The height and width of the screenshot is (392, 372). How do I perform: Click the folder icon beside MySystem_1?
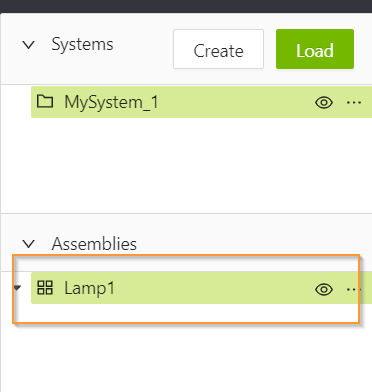(45, 101)
